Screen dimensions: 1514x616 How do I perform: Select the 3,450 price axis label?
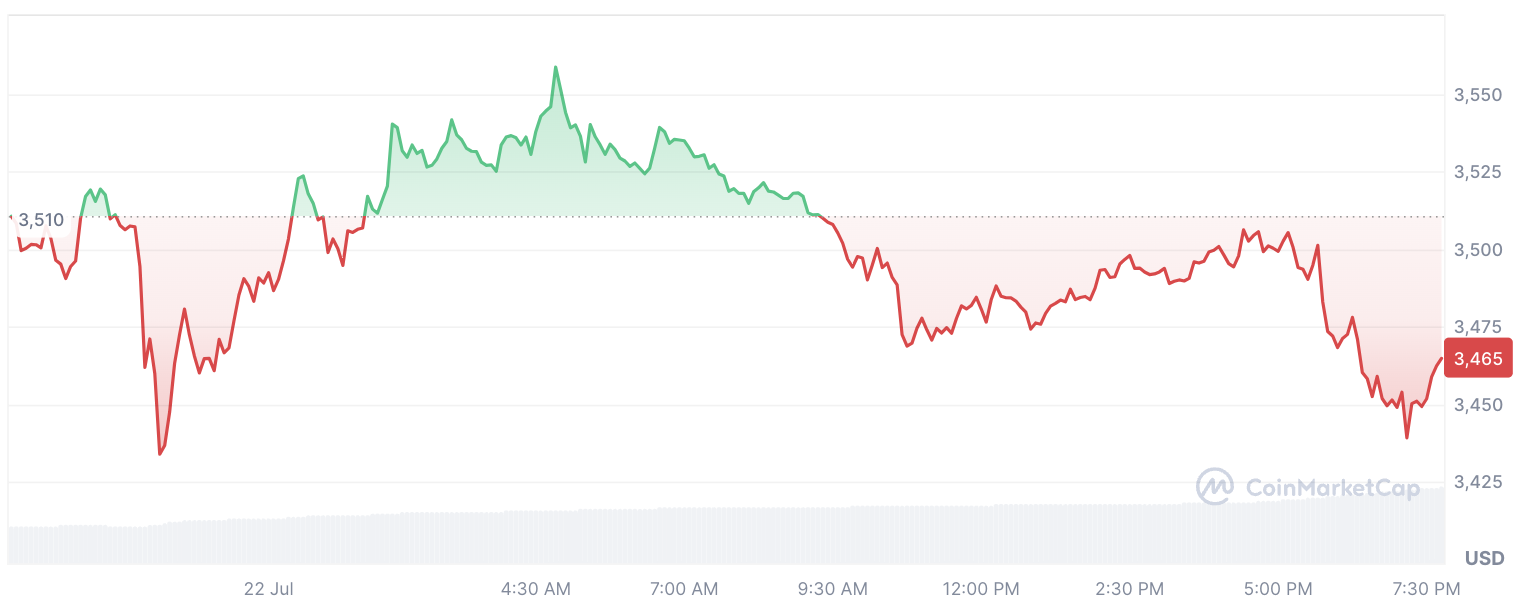(x=1478, y=405)
